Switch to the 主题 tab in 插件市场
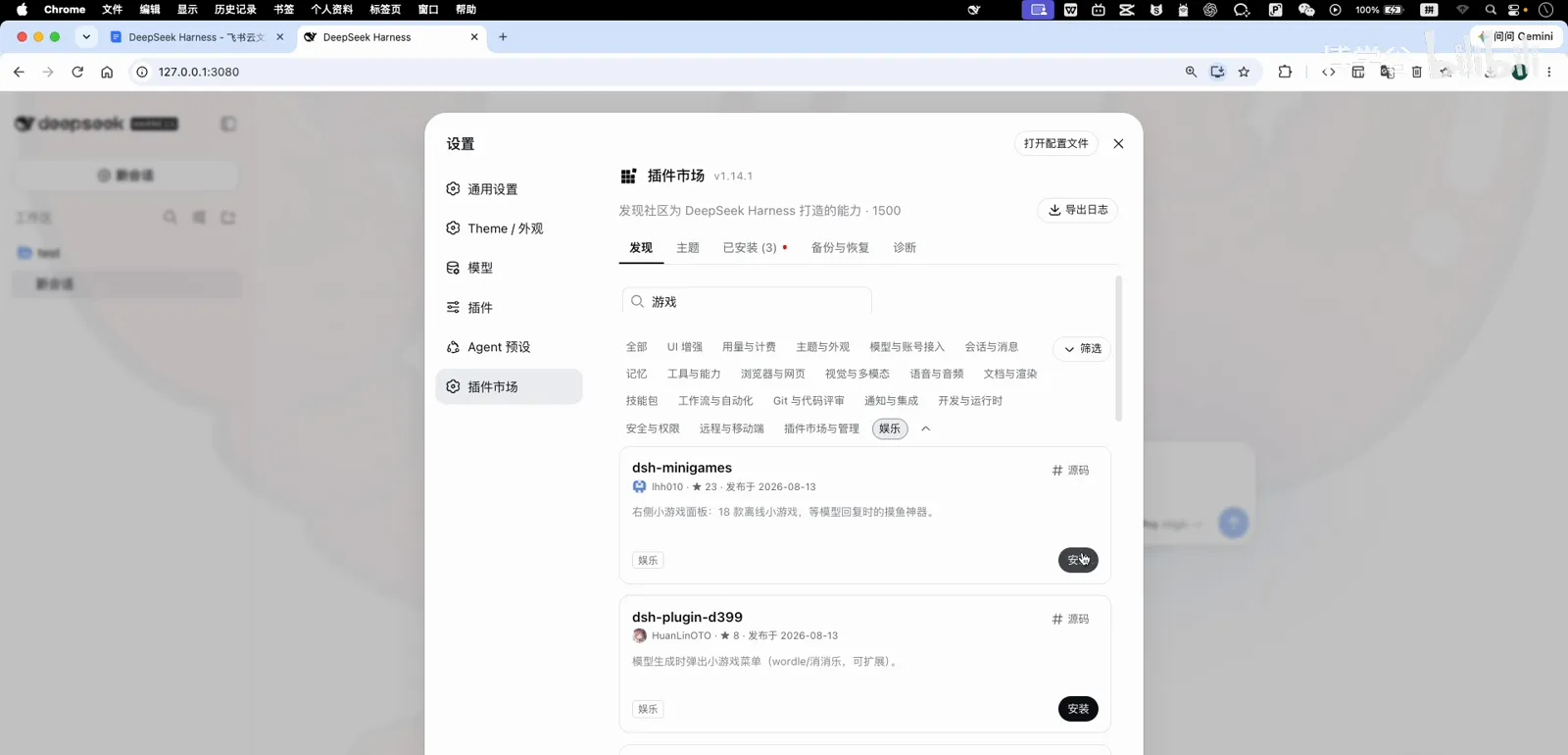 pos(688,248)
